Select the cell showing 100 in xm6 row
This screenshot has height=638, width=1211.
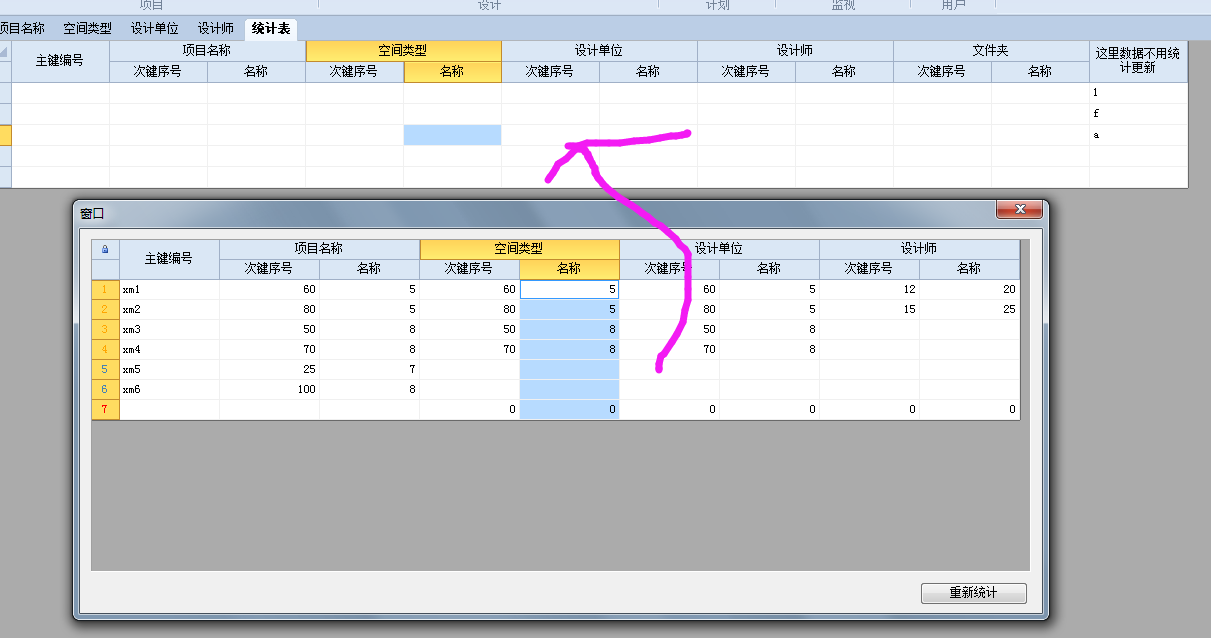coord(269,389)
